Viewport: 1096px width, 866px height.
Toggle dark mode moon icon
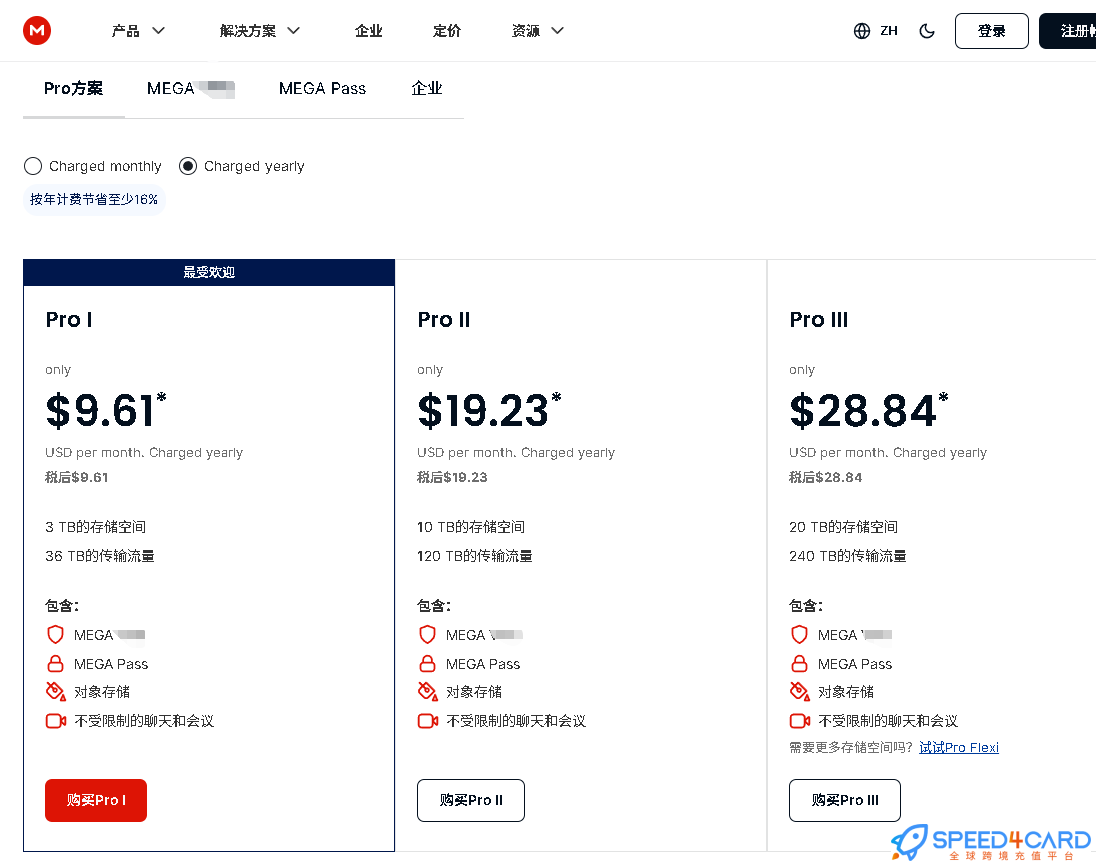pyautogui.click(x=927, y=31)
